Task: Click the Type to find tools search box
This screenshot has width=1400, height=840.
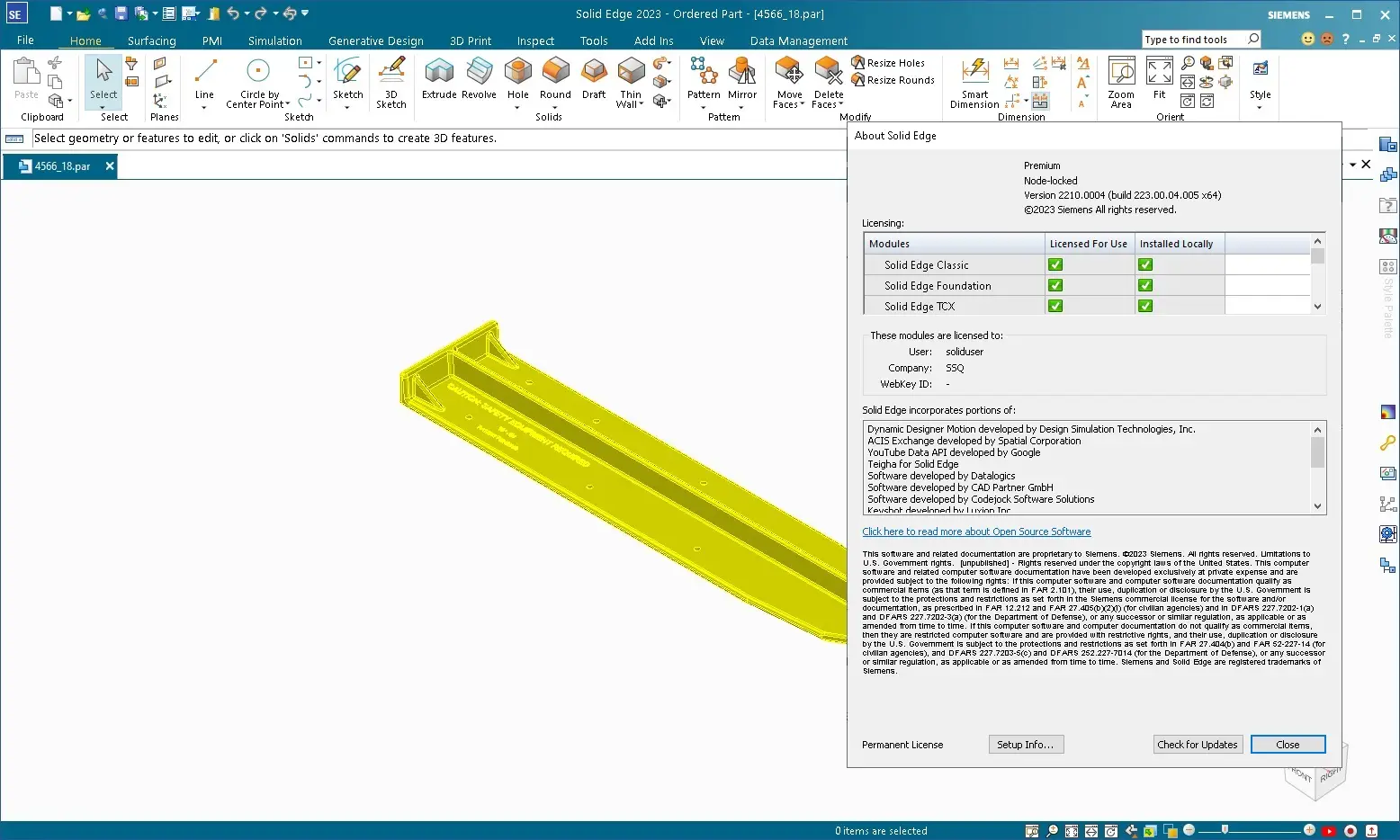Action: (1194, 39)
